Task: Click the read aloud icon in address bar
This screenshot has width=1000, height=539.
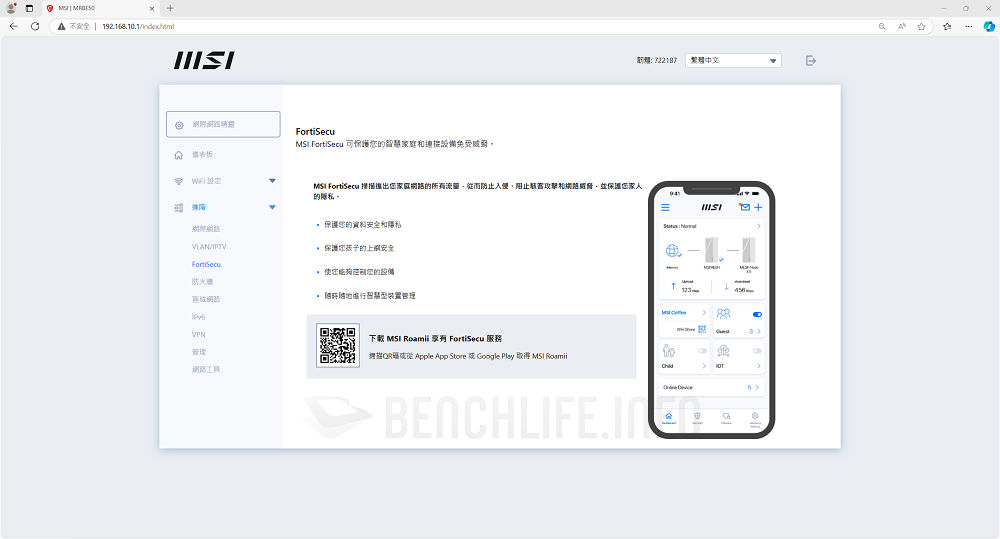Action: coord(902,26)
